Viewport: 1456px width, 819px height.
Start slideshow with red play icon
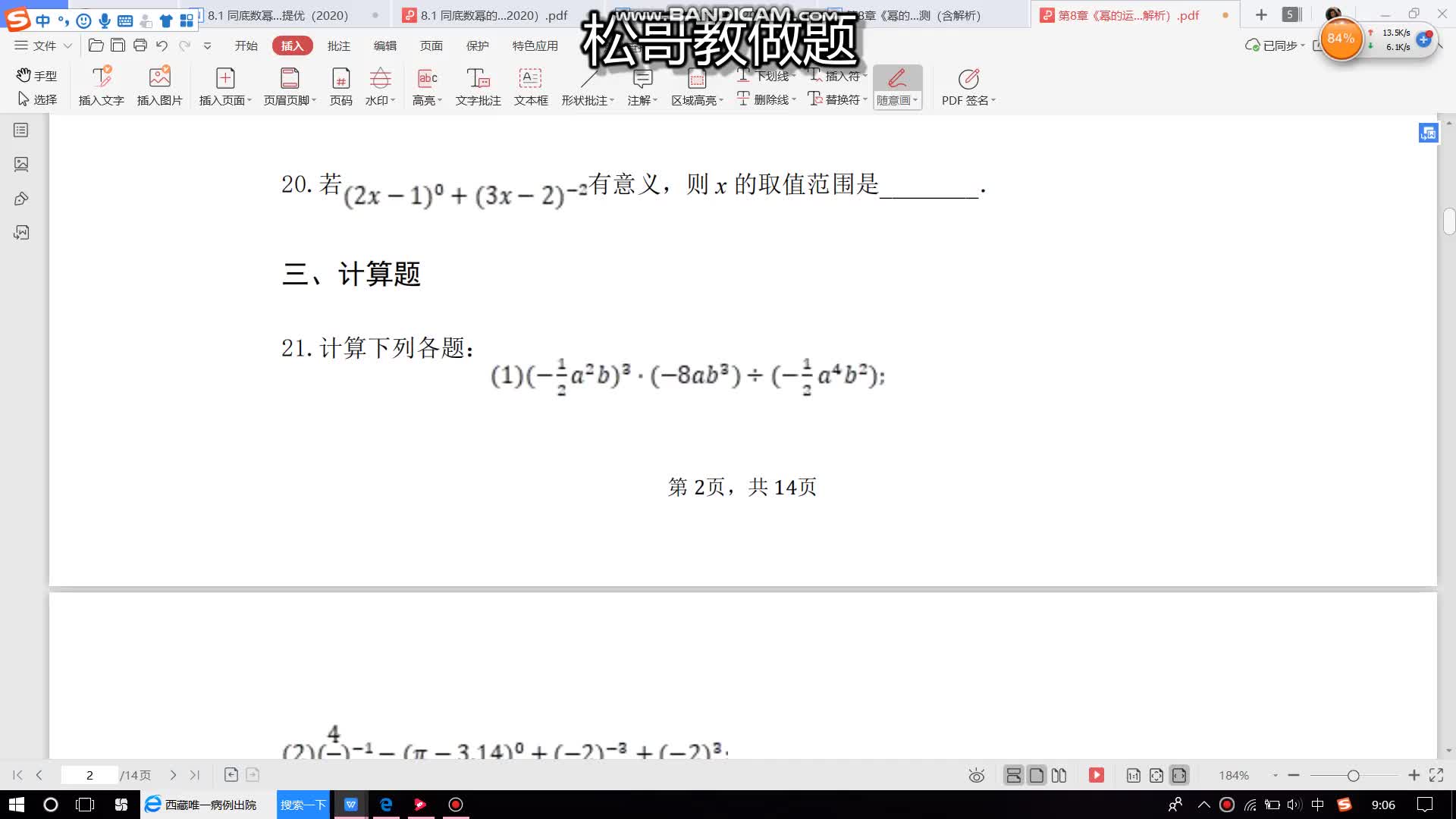click(1097, 775)
